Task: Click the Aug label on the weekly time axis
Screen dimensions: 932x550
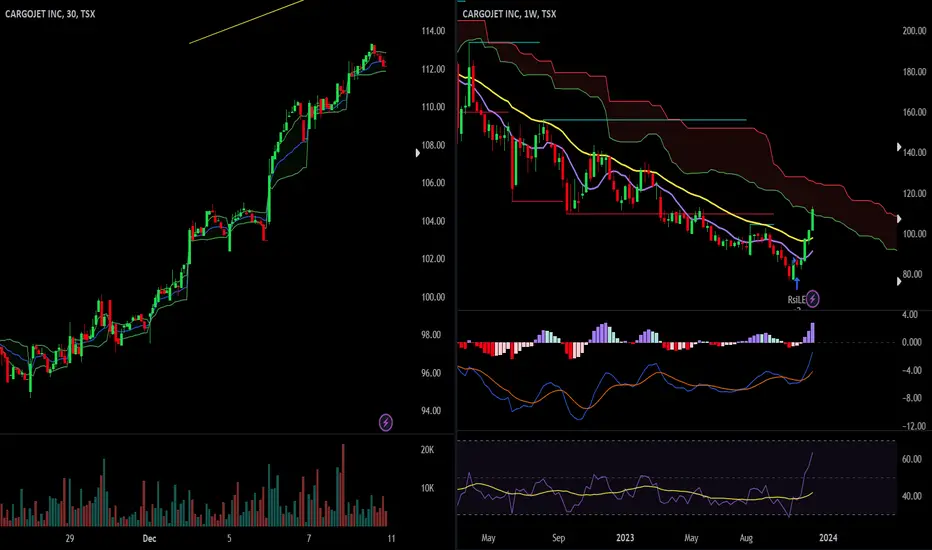Action: click(746, 538)
